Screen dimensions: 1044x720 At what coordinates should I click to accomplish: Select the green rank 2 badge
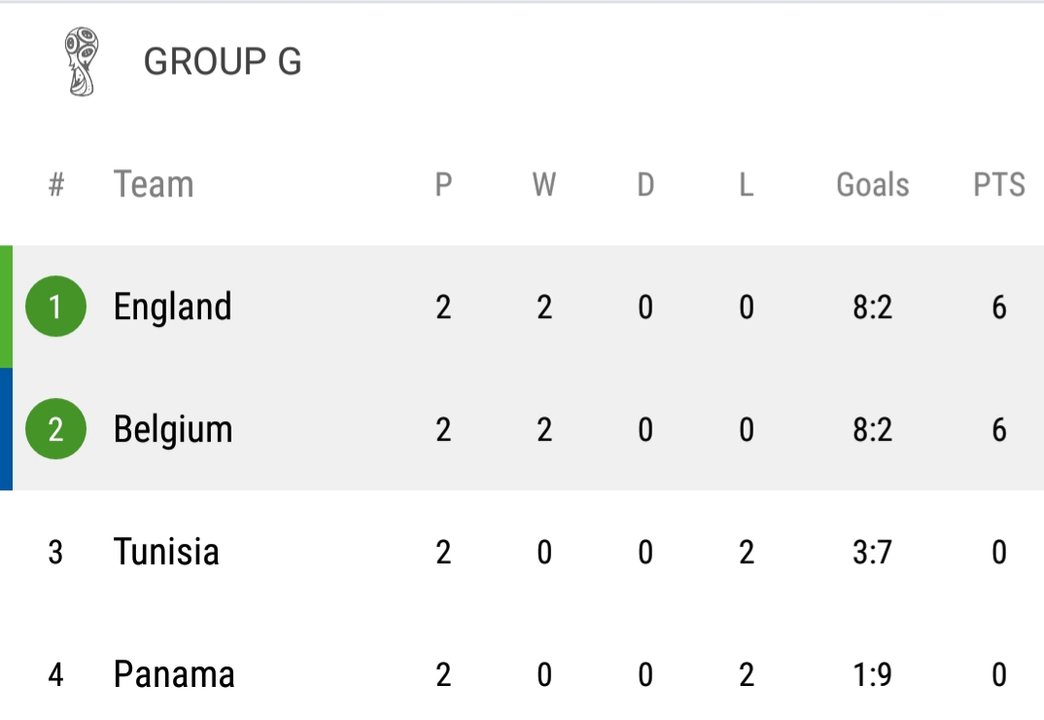pos(55,429)
